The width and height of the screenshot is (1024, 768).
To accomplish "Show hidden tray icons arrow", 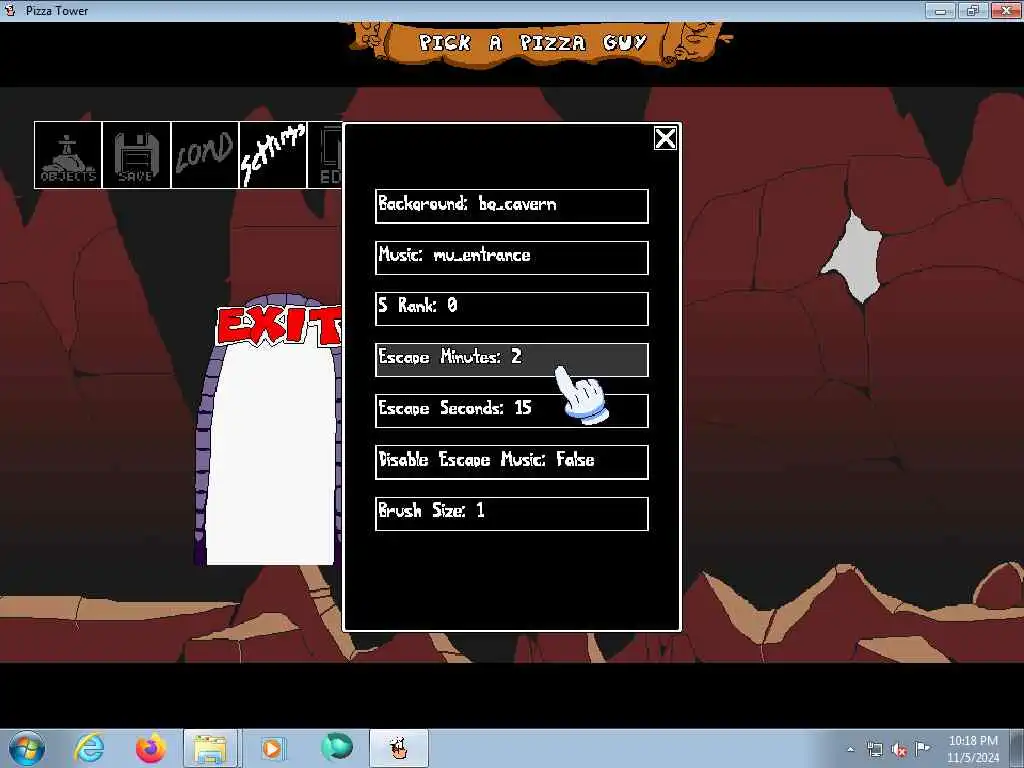I will point(850,749).
